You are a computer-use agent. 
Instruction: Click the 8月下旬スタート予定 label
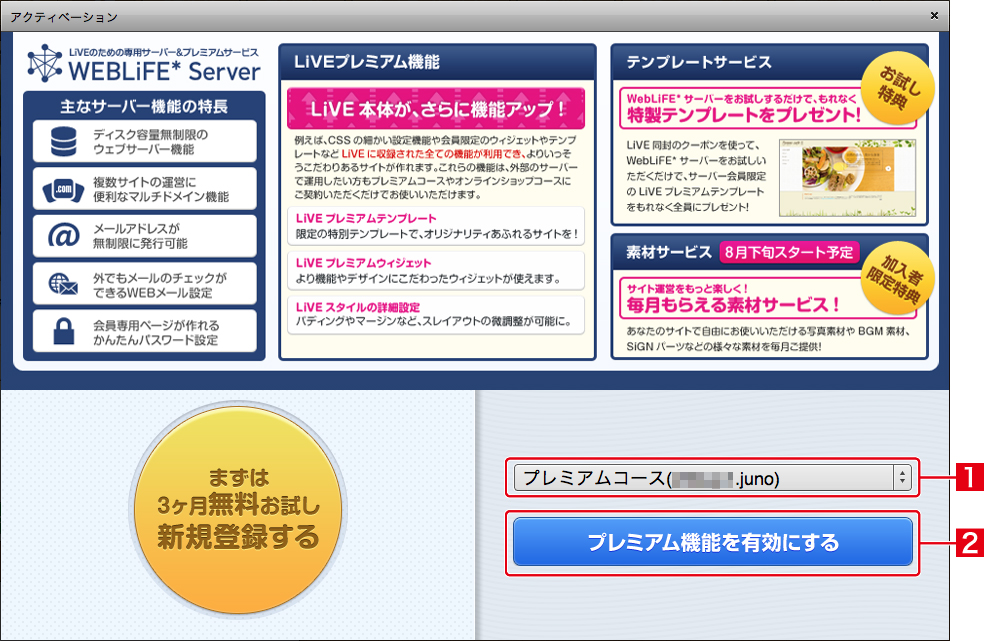point(789,252)
